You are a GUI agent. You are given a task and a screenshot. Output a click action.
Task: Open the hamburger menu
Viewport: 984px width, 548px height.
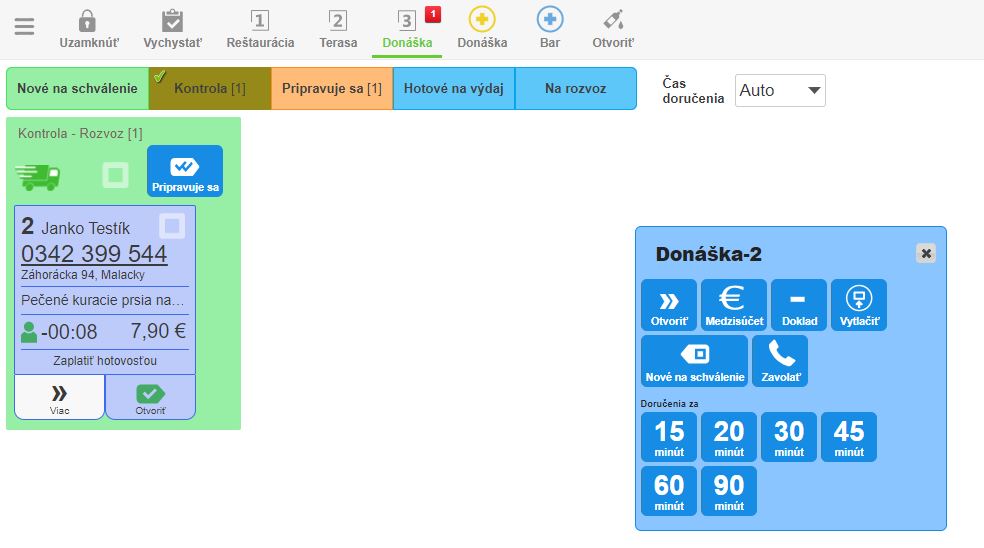point(24,27)
